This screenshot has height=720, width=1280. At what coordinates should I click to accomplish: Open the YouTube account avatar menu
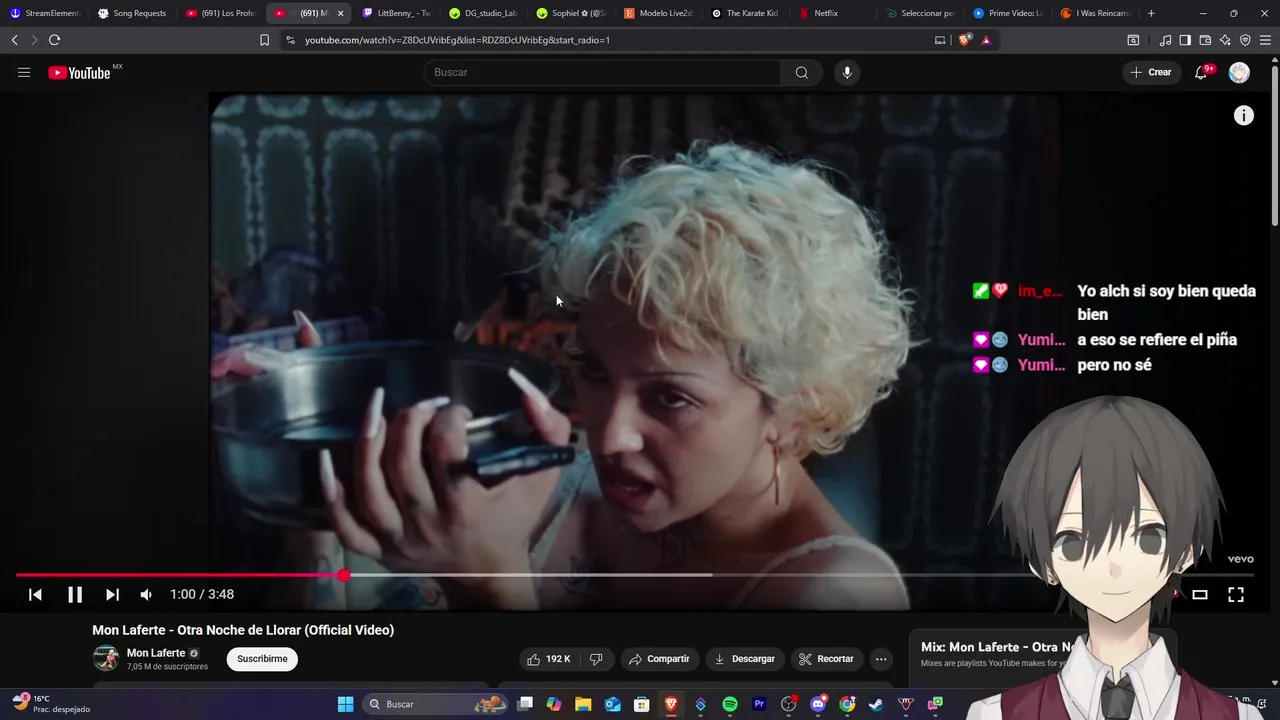click(1239, 72)
